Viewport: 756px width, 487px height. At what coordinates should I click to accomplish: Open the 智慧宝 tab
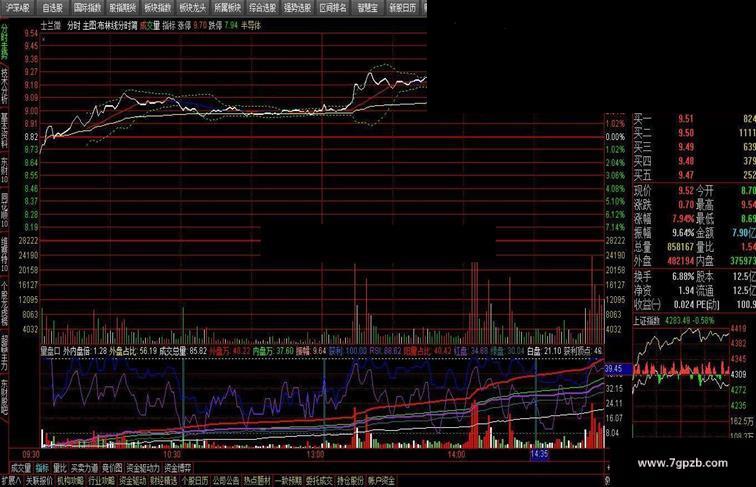pyautogui.click(x=367, y=8)
